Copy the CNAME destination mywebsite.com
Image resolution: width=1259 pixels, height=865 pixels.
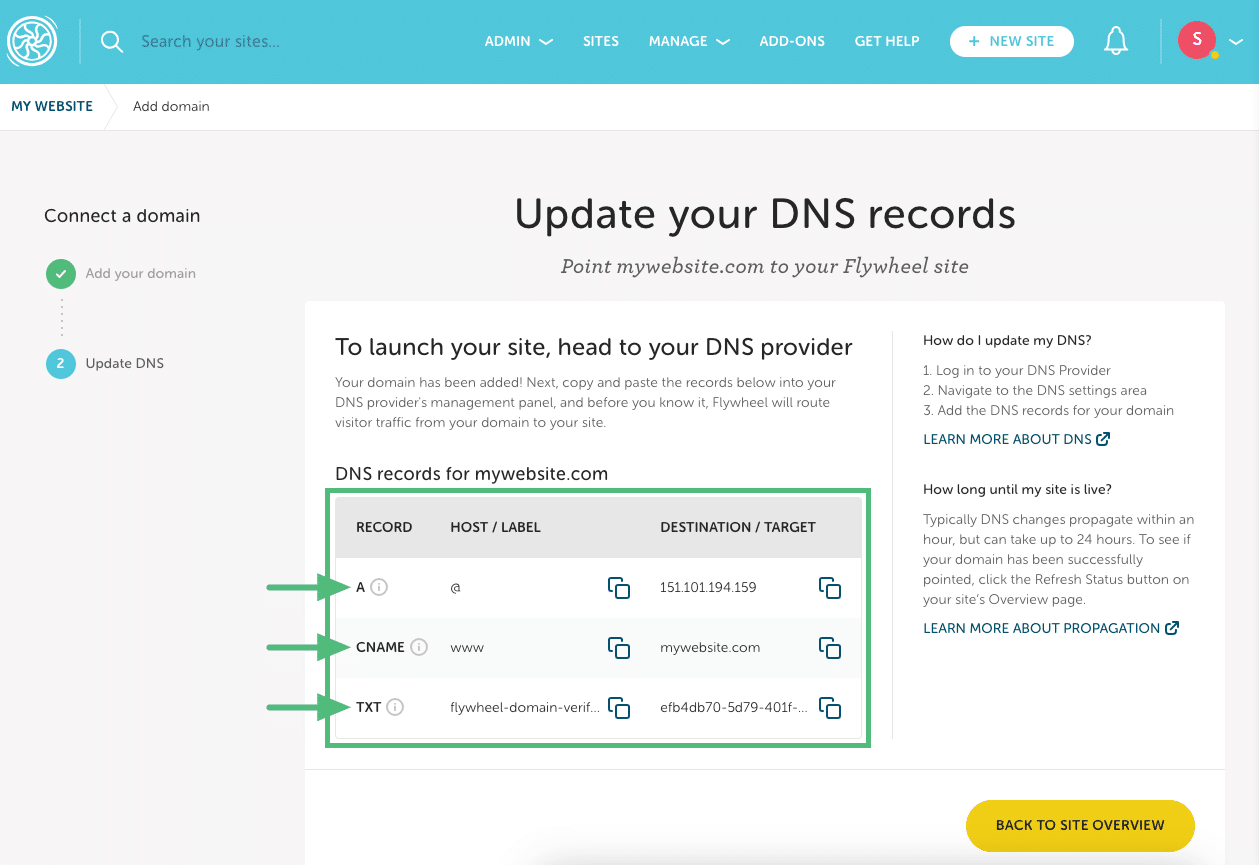point(831,648)
